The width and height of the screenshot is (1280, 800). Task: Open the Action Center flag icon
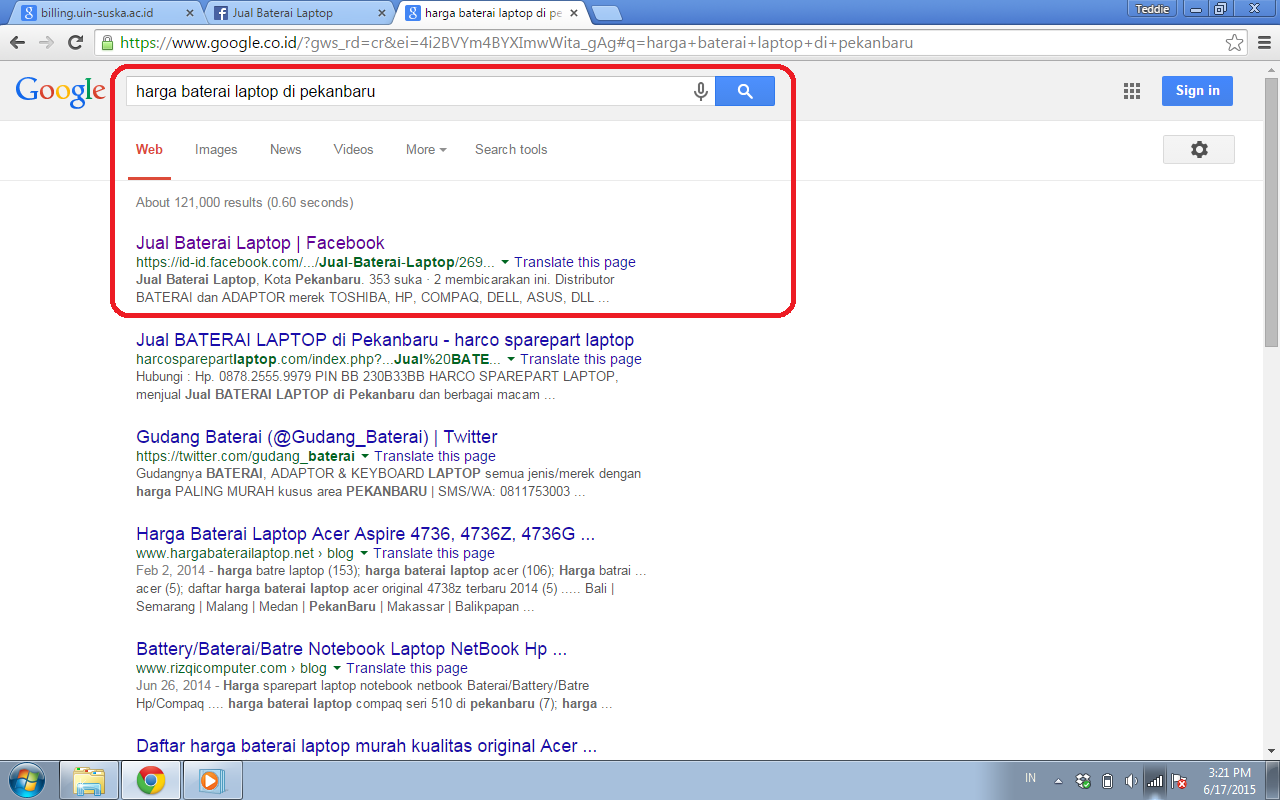1179,781
